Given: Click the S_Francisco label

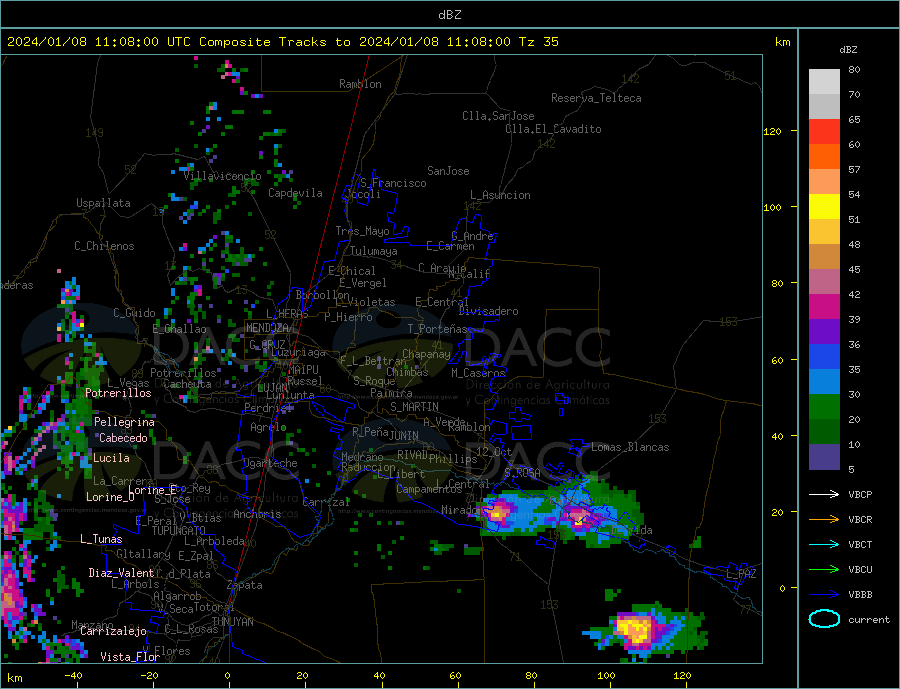Looking at the screenshot, I should coord(393,183).
